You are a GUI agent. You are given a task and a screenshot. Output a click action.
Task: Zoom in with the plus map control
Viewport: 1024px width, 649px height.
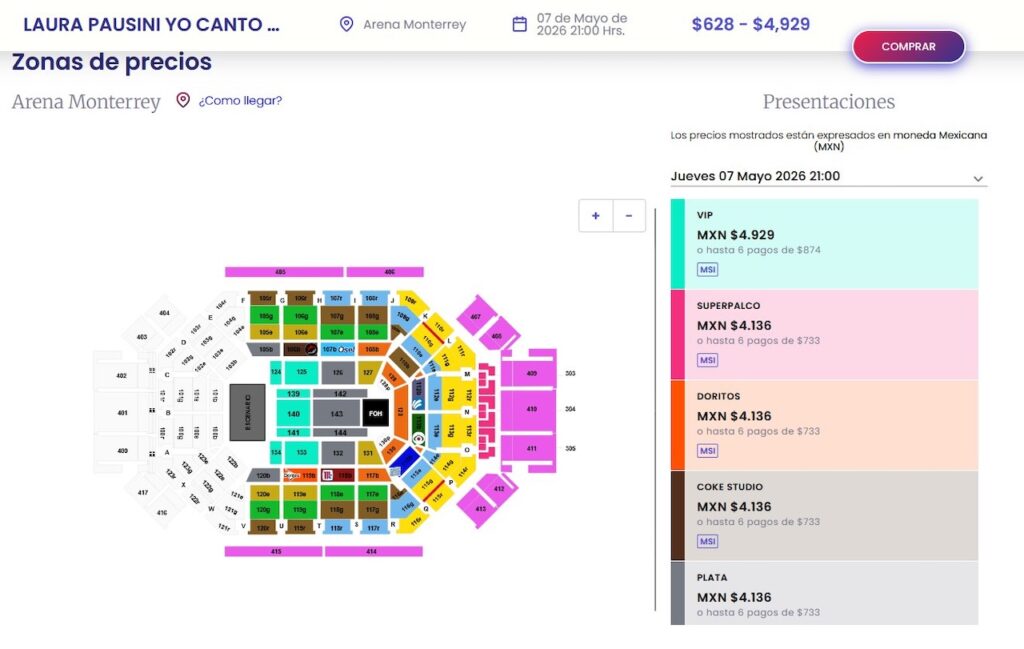[595, 215]
